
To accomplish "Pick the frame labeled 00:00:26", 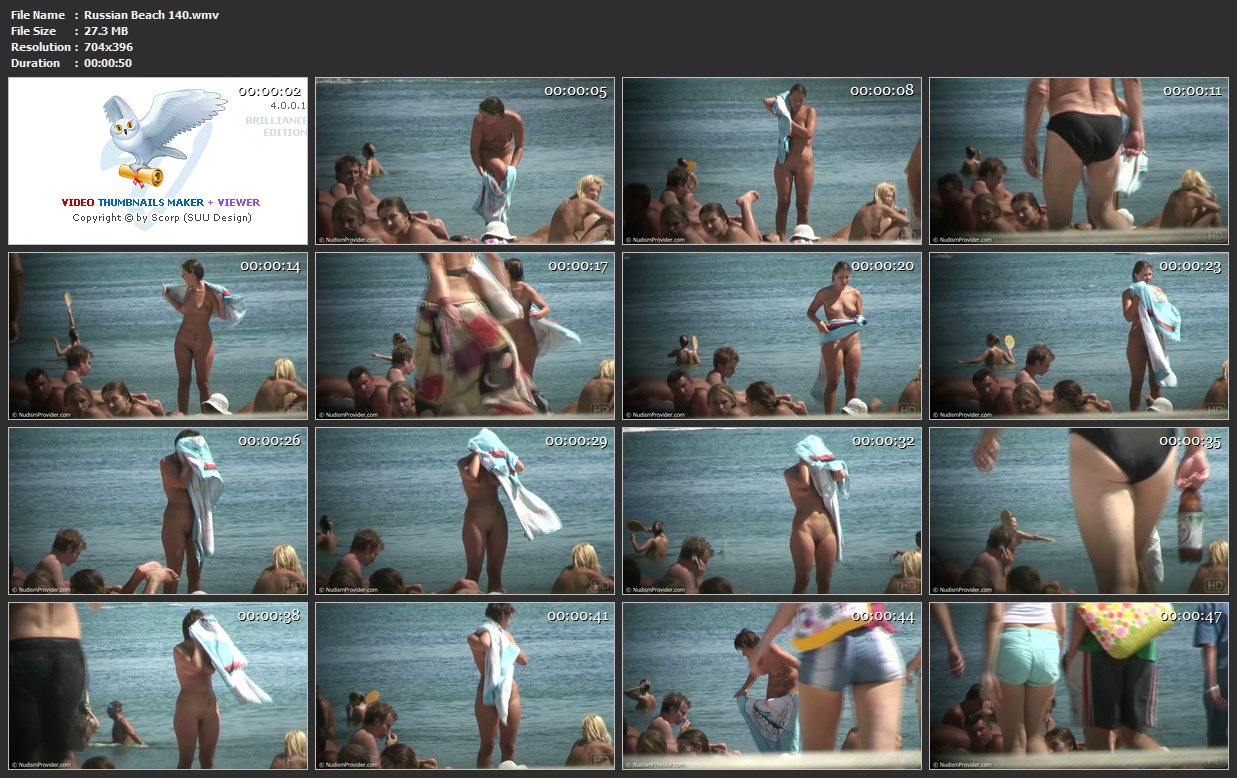I will 158,511.
